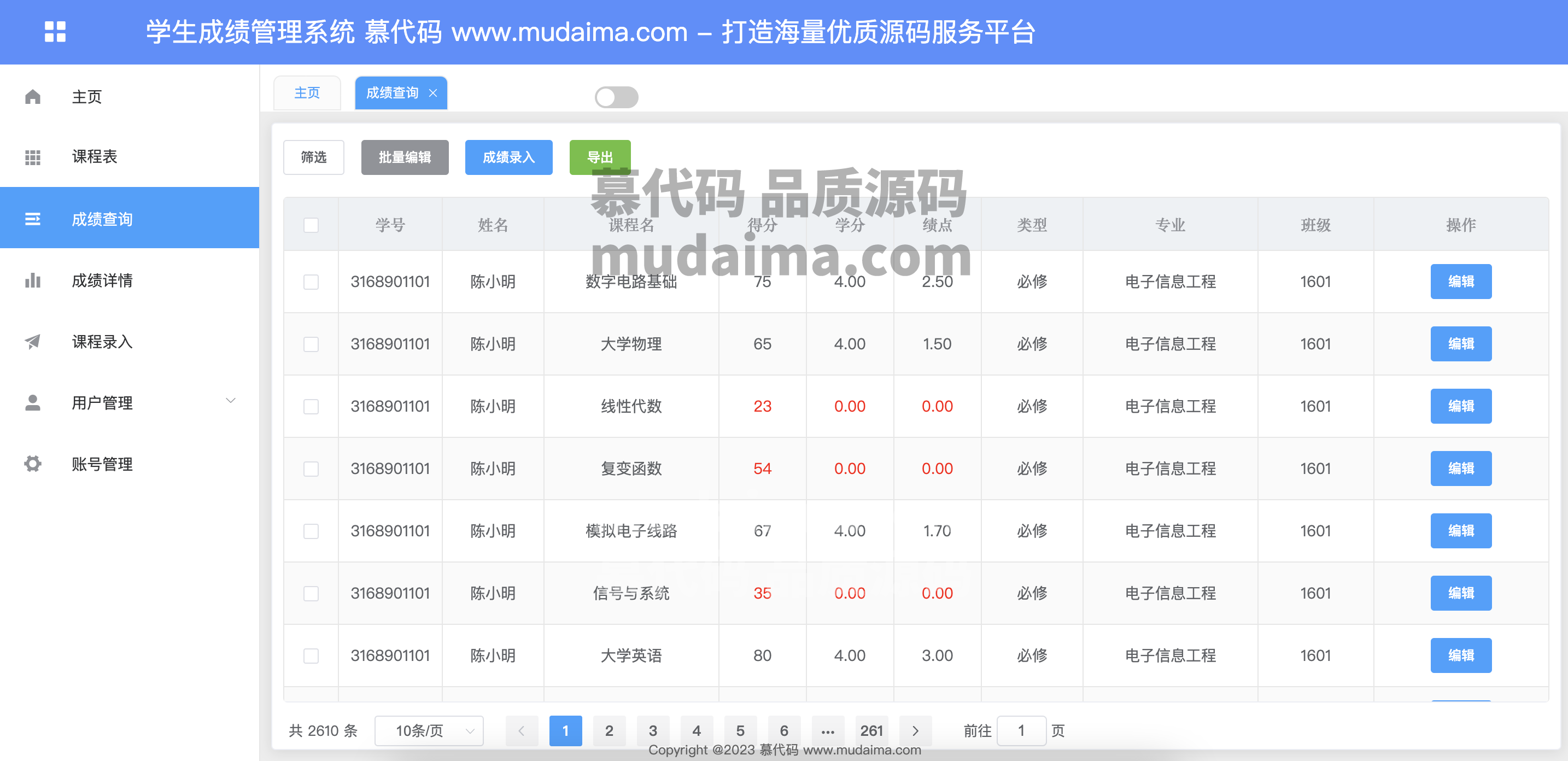Go to next page arrow in pagination
1568x761 pixels.
tap(915, 730)
